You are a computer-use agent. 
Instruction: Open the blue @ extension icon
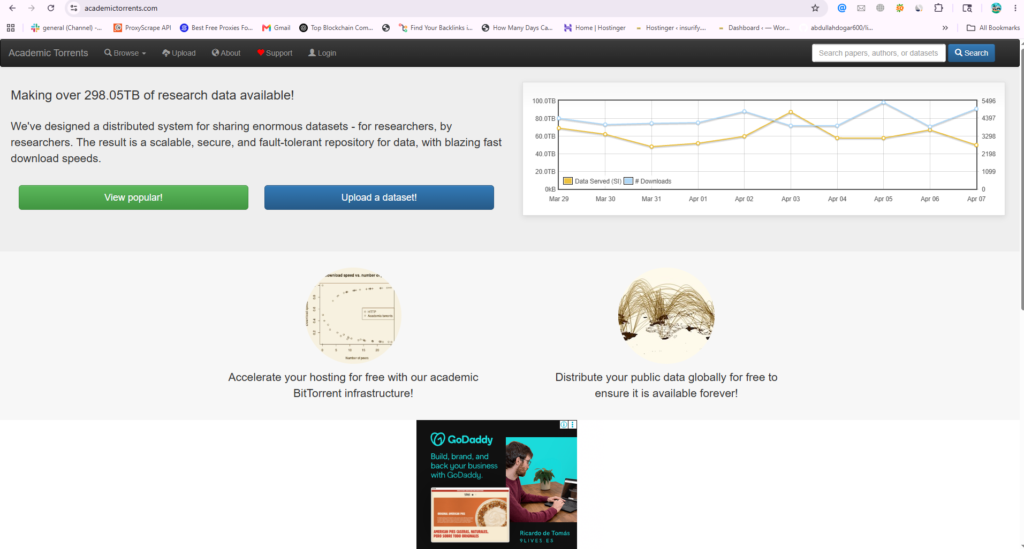pos(842,8)
